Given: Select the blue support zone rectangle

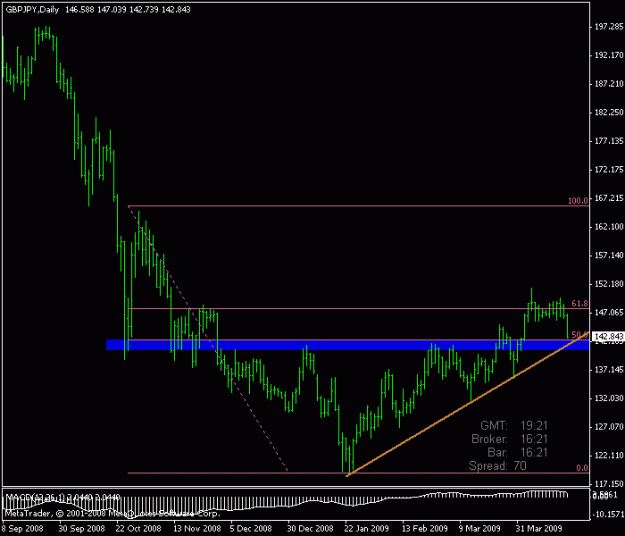Looking at the screenshot, I should pyautogui.click(x=348, y=345).
